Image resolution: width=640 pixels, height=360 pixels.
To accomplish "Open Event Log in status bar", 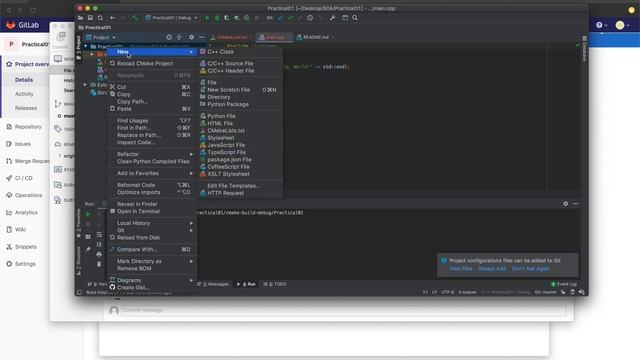I will point(564,284).
